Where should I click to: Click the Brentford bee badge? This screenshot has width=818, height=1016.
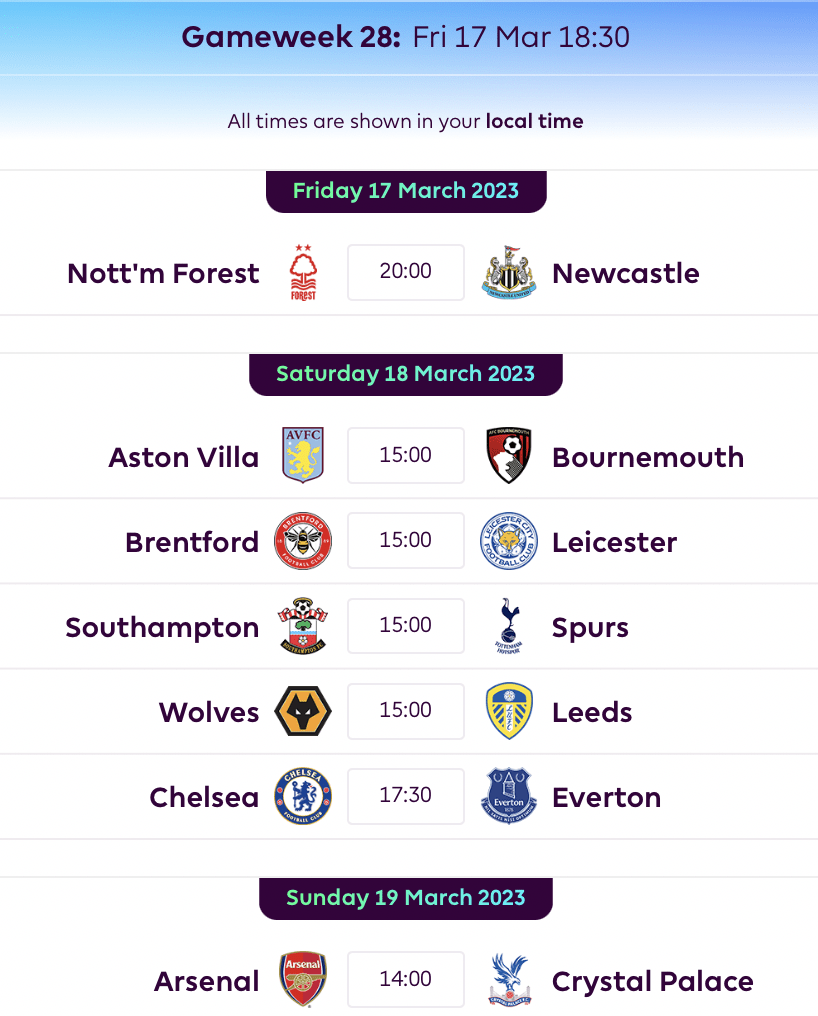(x=303, y=540)
